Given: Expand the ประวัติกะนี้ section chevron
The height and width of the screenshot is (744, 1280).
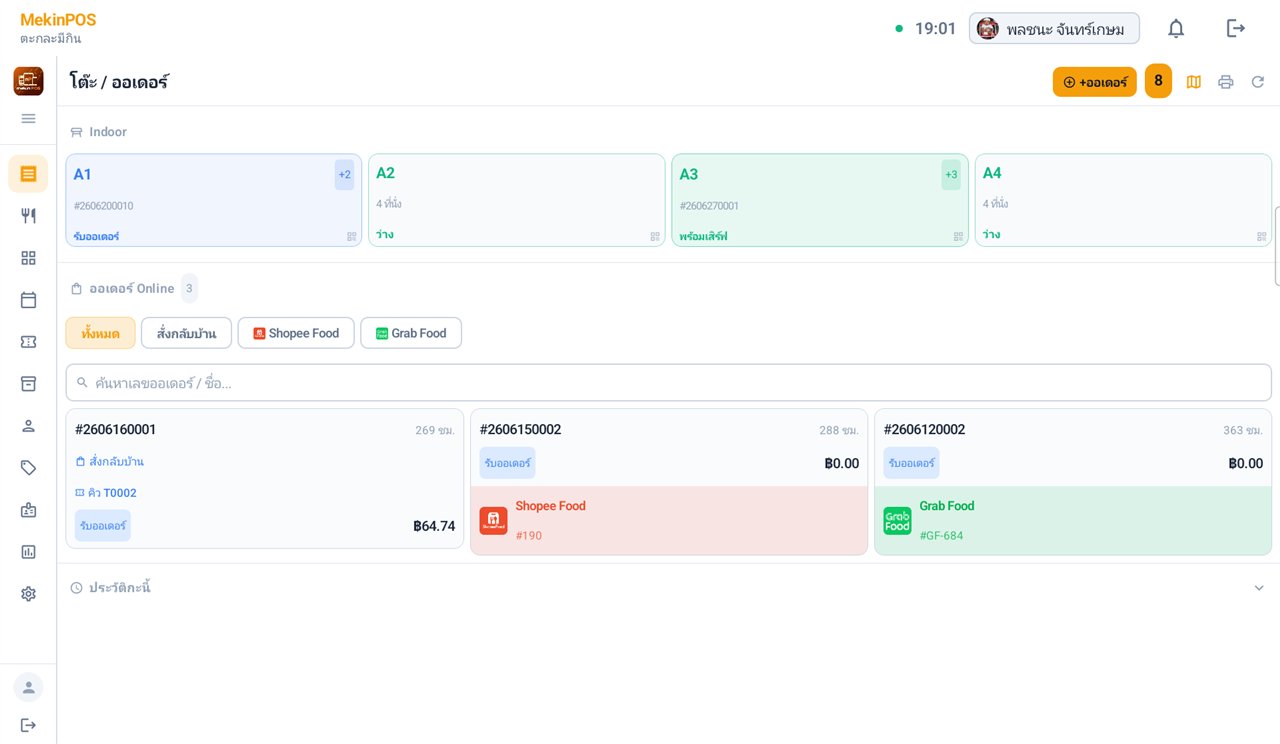Looking at the screenshot, I should click(x=1259, y=588).
